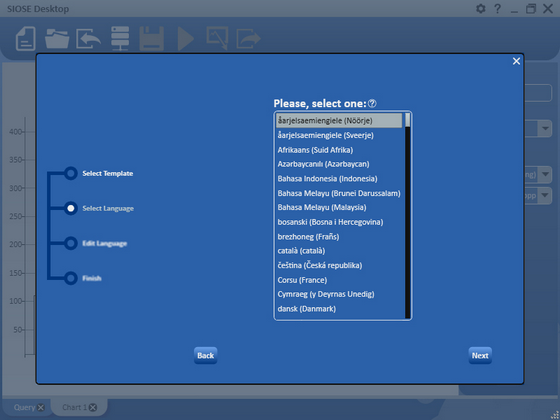Click the import arrow toolbar icon
560x420 pixels.
[88, 39]
